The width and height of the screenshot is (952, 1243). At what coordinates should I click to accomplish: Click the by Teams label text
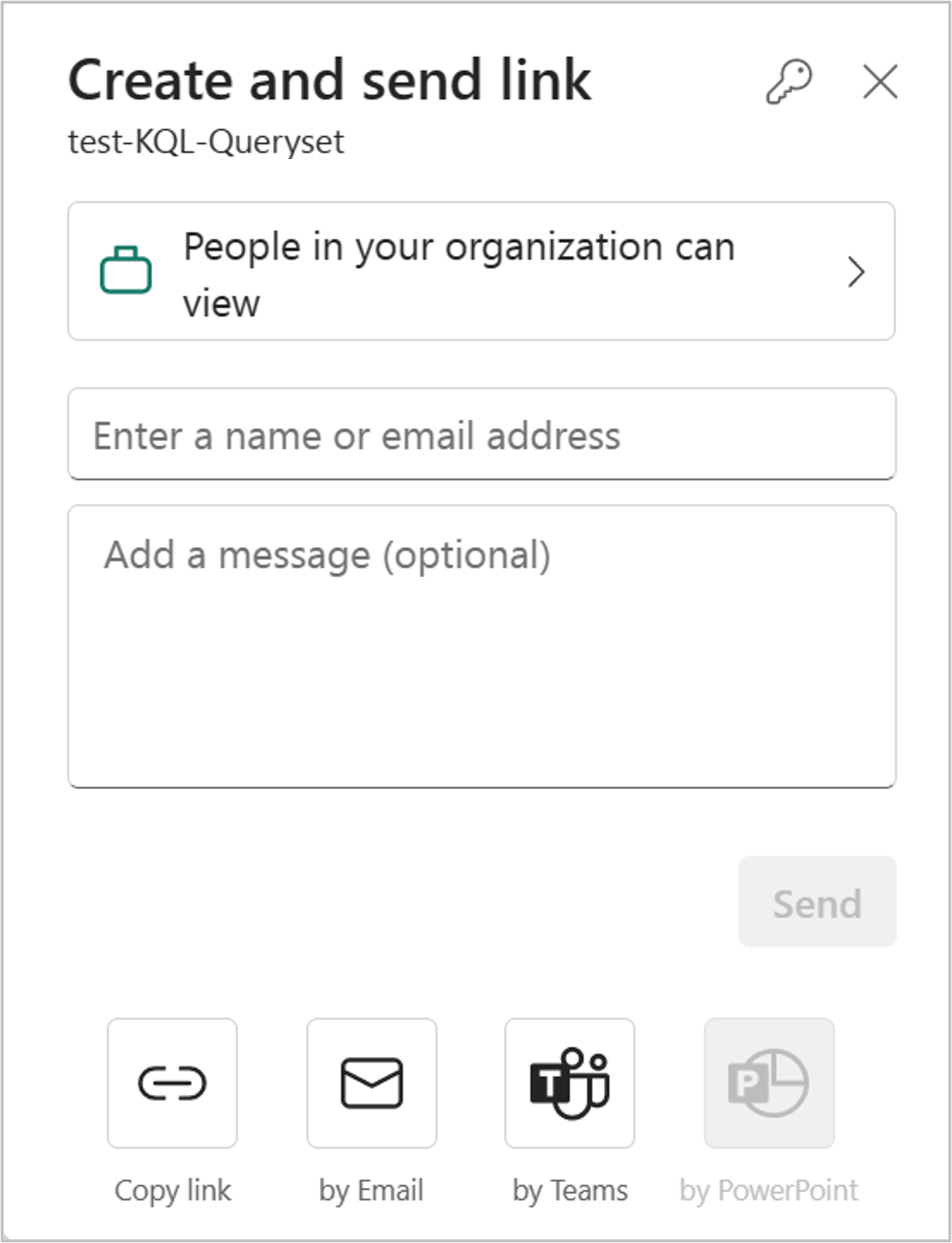pos(570,1190)
